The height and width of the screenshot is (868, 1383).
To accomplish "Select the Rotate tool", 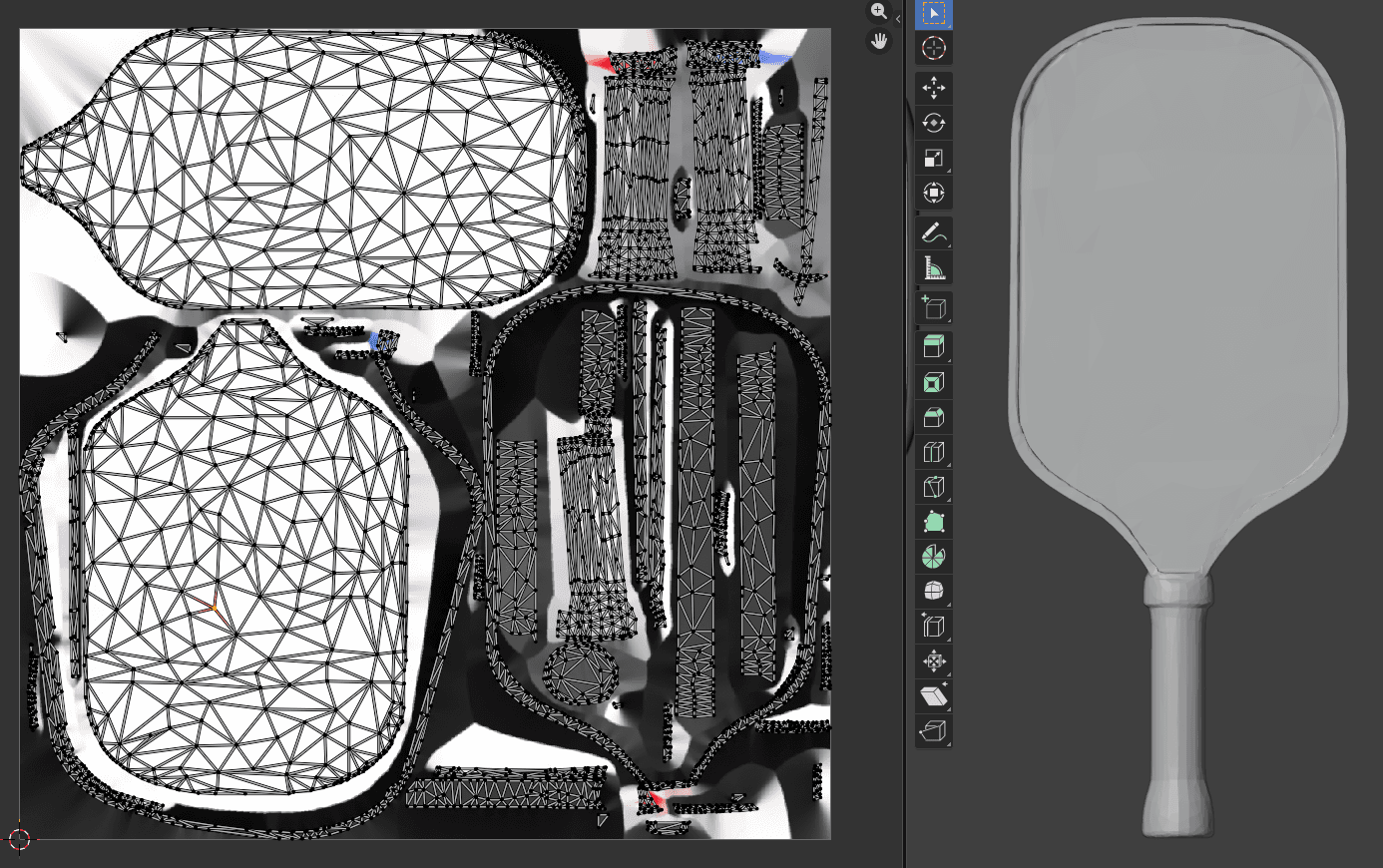I will [934, 123].
